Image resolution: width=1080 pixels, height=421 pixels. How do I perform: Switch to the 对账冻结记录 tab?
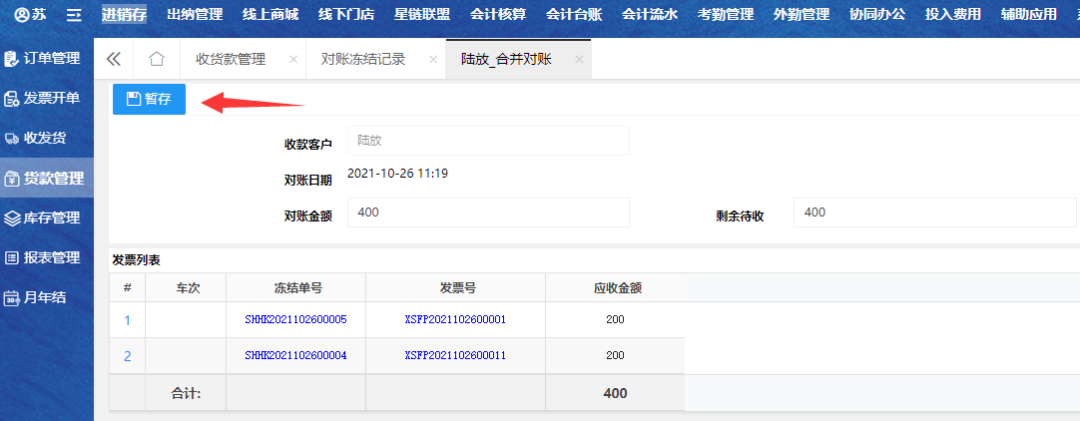click(x=363, y=59)
